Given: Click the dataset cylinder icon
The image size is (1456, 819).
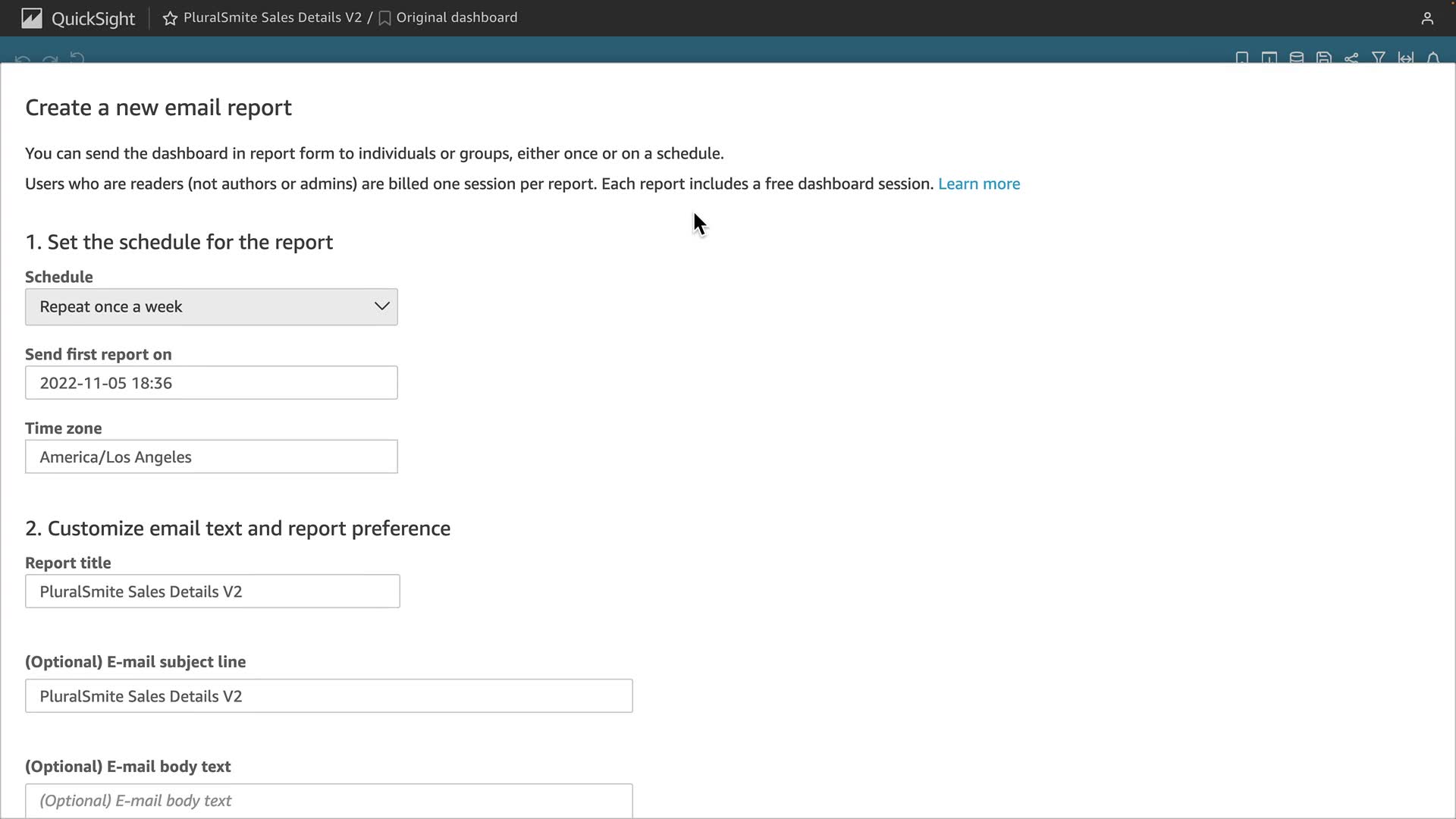Looking at the screenshot, I should pyautogui.click(x=1297, y=58).
